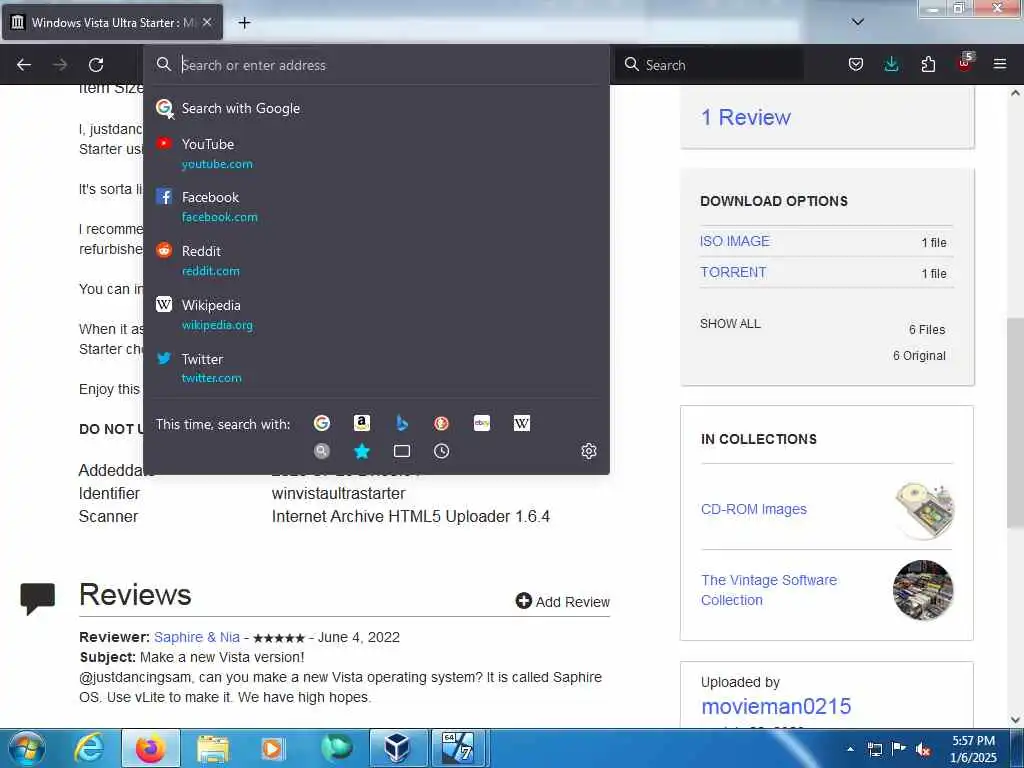Click the scrollbar up arrow
The image size is (1024, 768).
click(x=1015, y=93)
